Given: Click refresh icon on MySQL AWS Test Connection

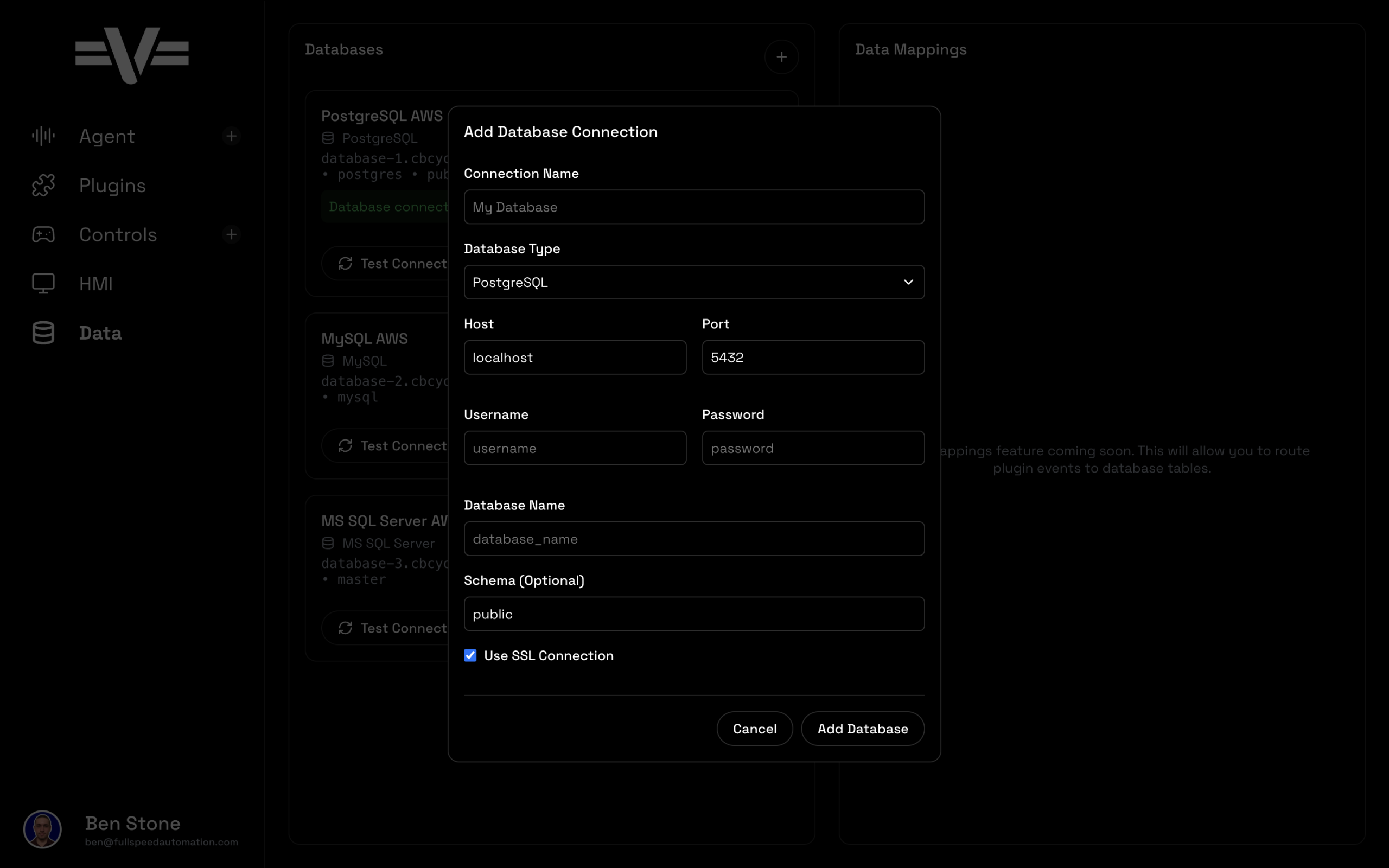Looking at the screenshot, I should click(x=345, y=445).
